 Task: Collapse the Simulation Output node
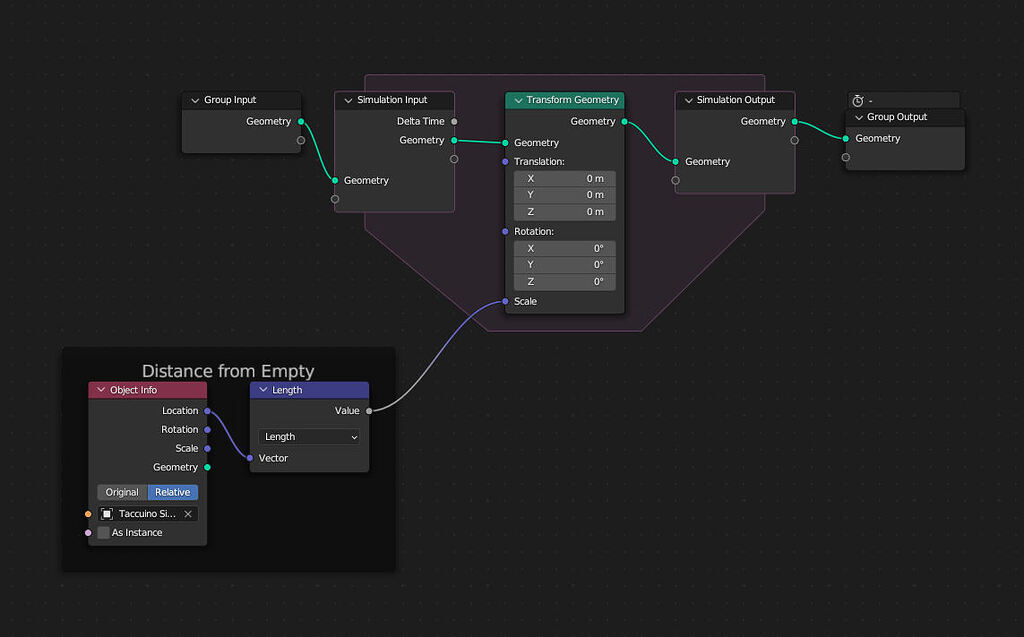click(688, 101)
